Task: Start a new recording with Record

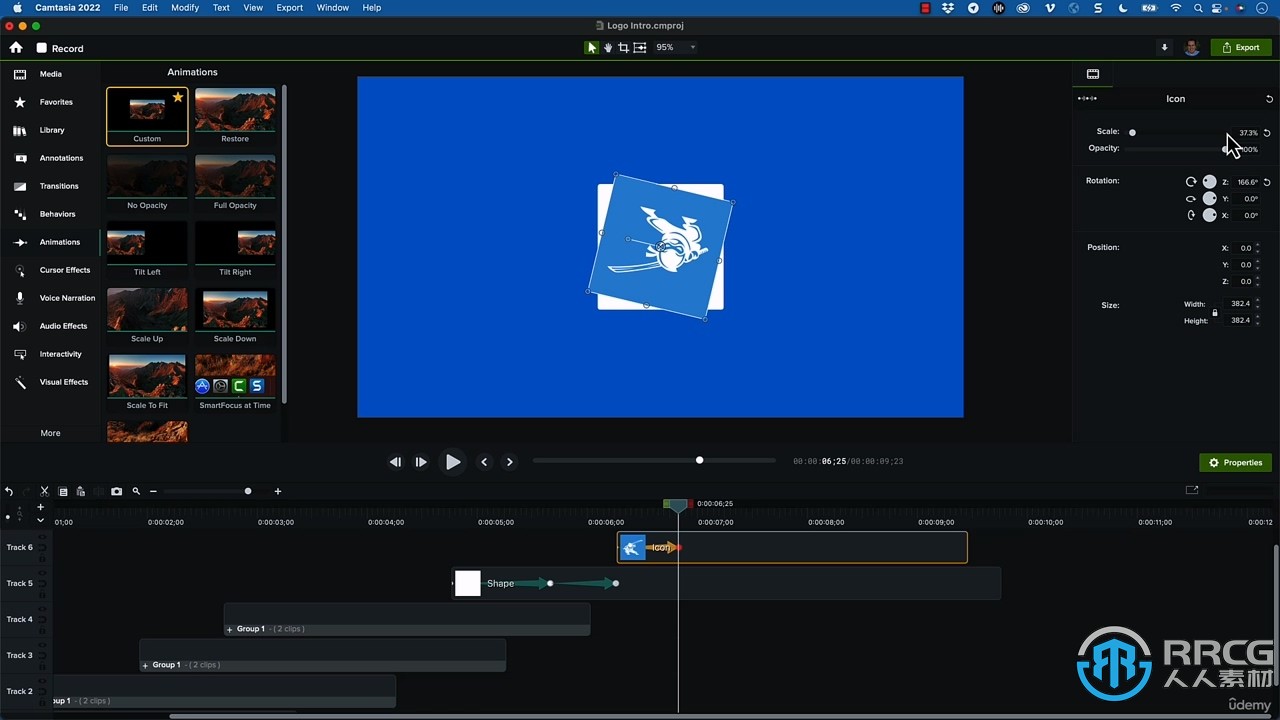Action: (x=60, y=48)
